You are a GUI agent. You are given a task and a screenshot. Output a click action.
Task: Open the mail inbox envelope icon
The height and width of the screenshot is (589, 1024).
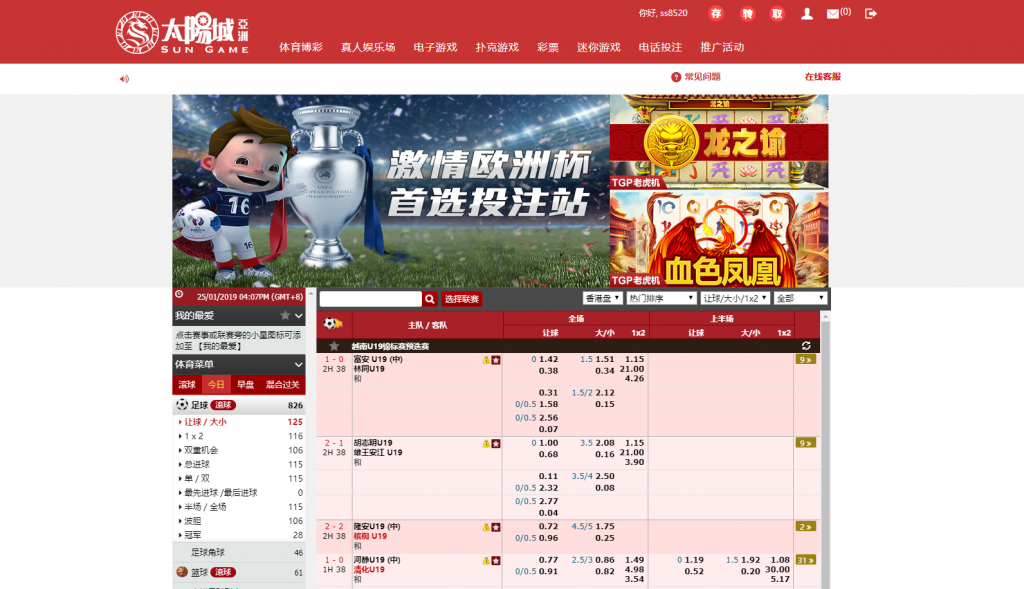(833, 14)
